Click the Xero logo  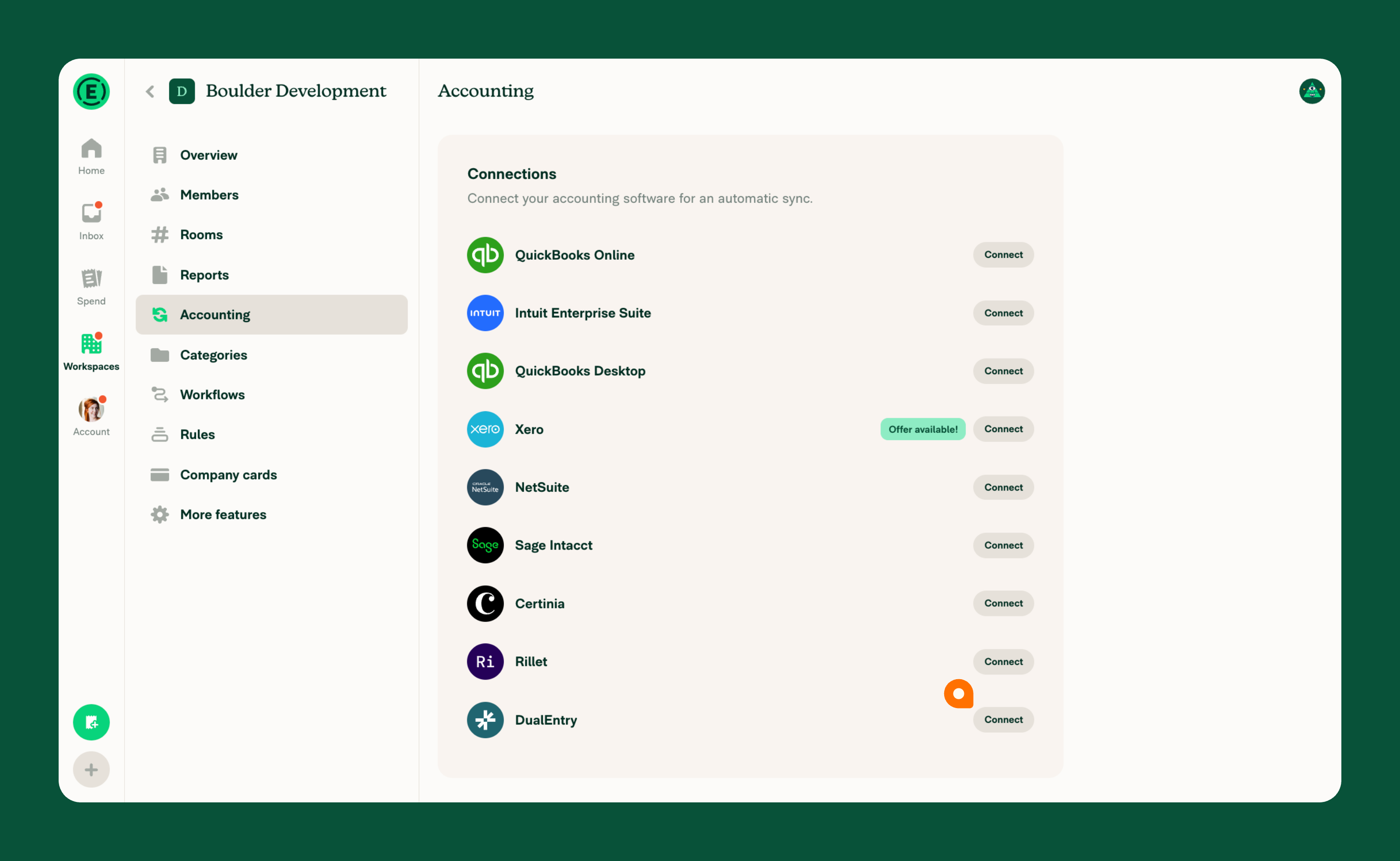click(x=485, y=429)
